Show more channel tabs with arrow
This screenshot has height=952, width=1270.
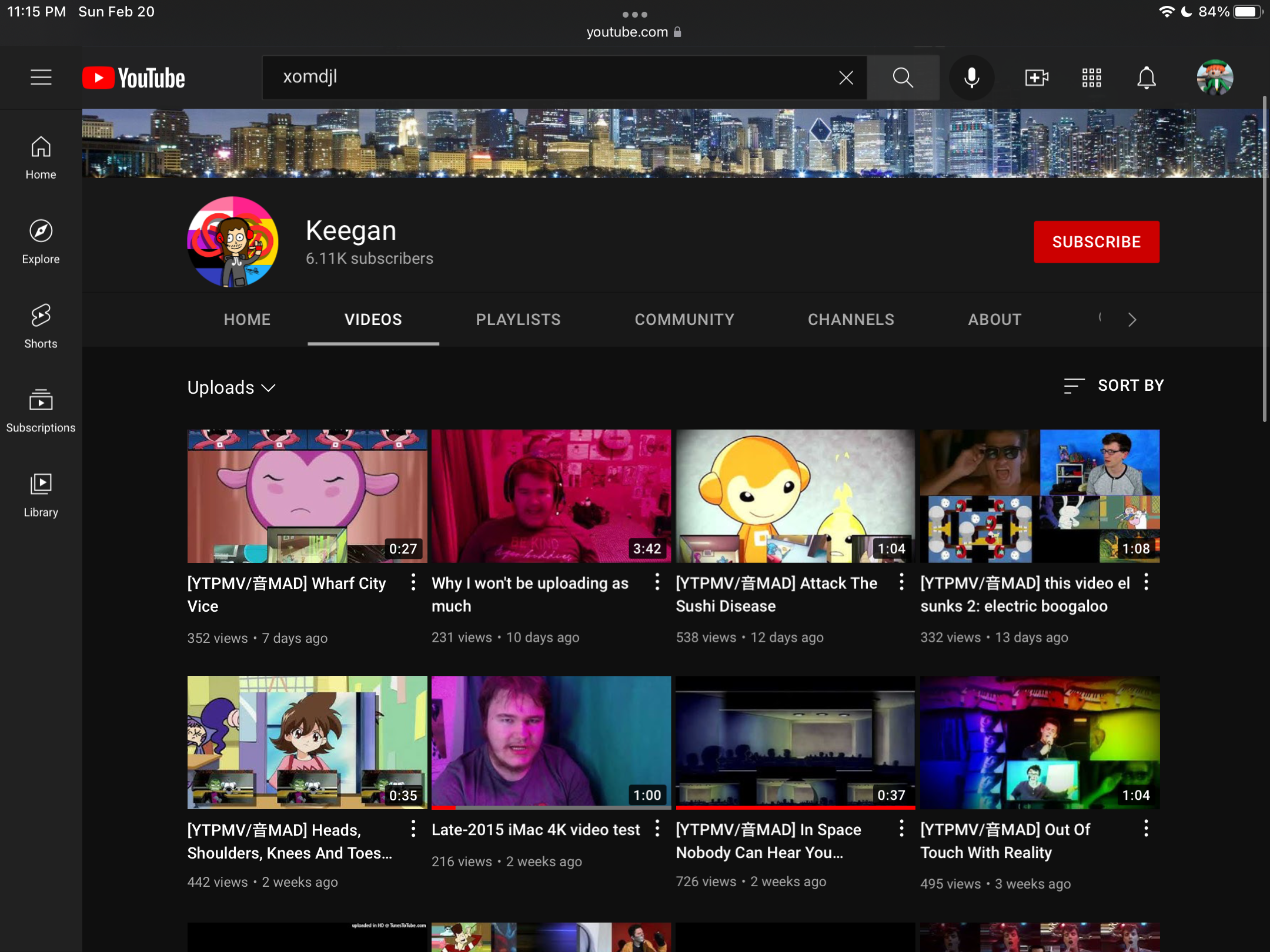click(1132, 320)
